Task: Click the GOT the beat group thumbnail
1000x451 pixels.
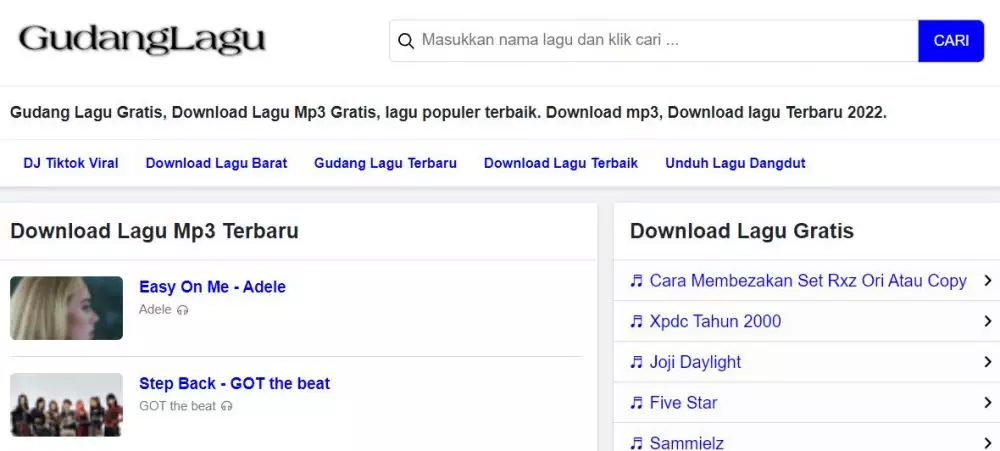Action: [66, 404]
